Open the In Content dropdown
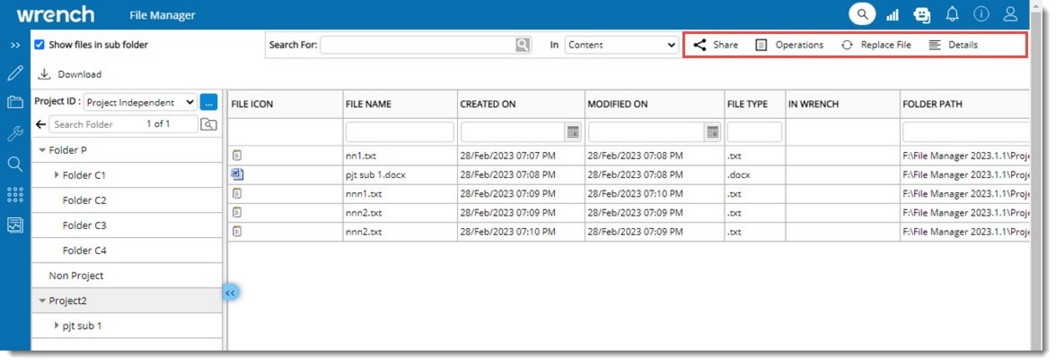 (622, 45)
